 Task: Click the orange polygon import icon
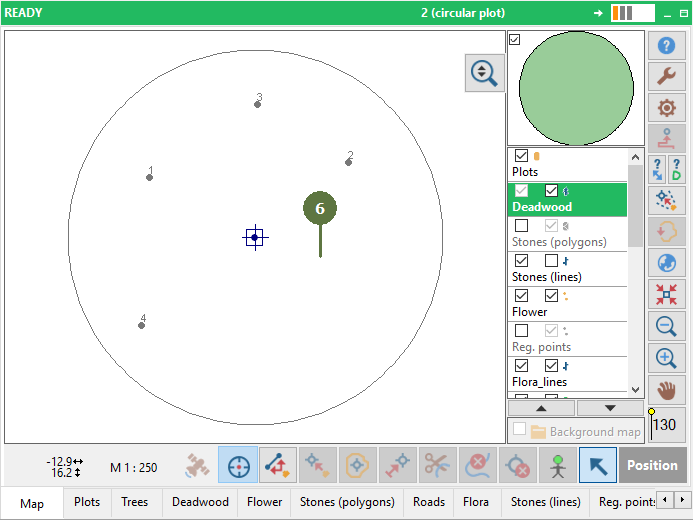click(666, 232)
